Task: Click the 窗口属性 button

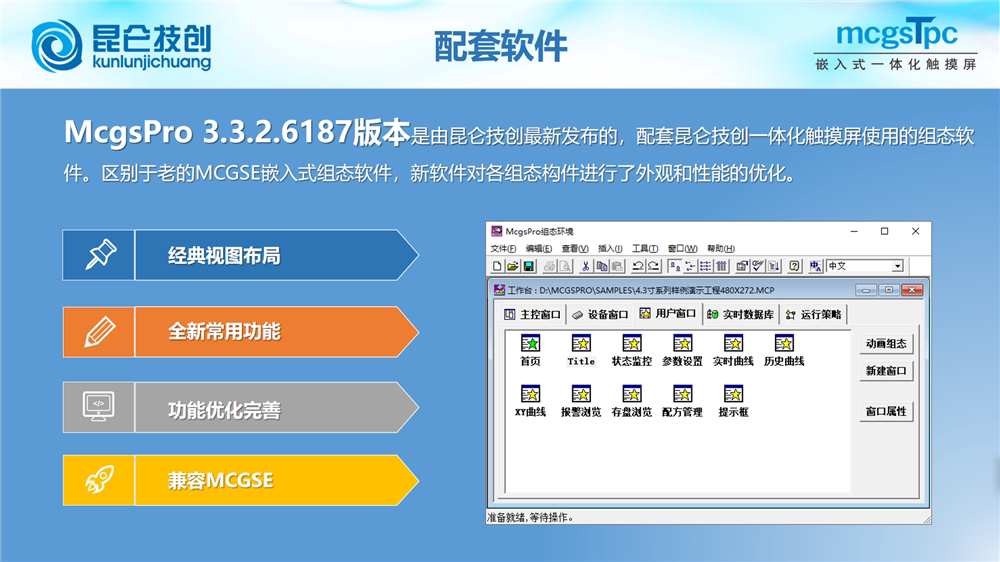Action: tap(886, 411)
